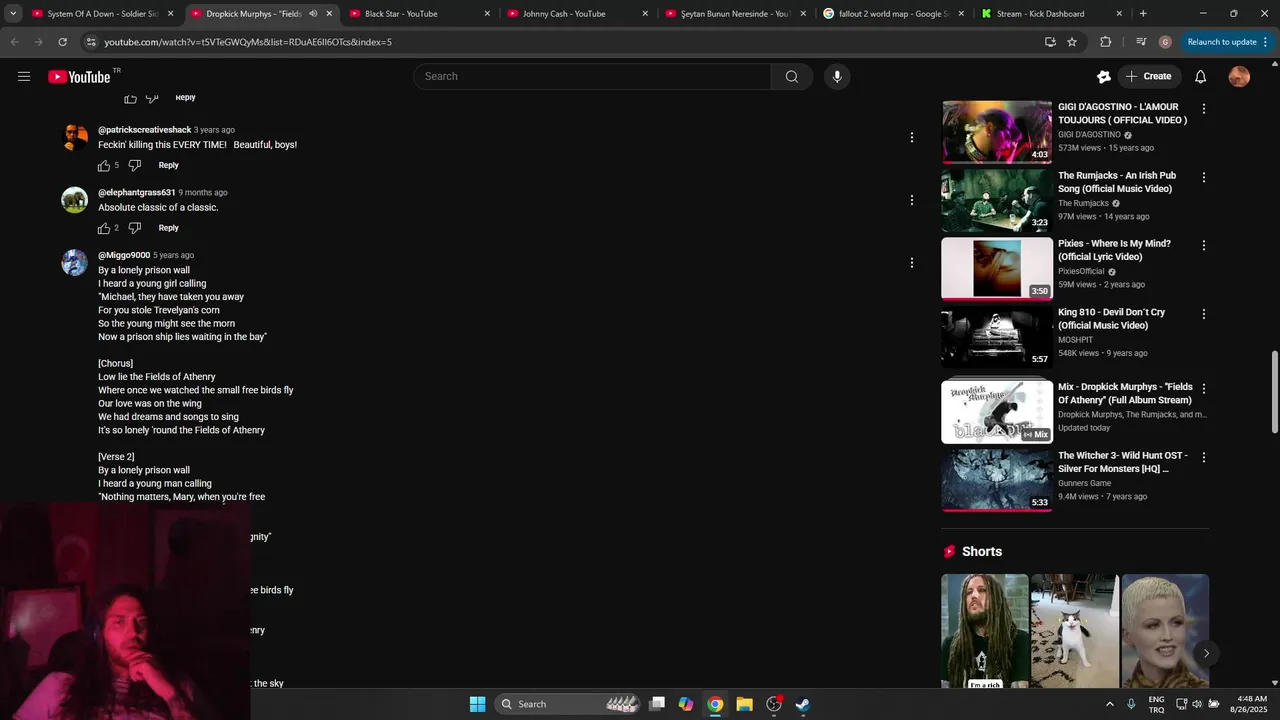Switch to fallout 2 world map tab

click(884, 14)
